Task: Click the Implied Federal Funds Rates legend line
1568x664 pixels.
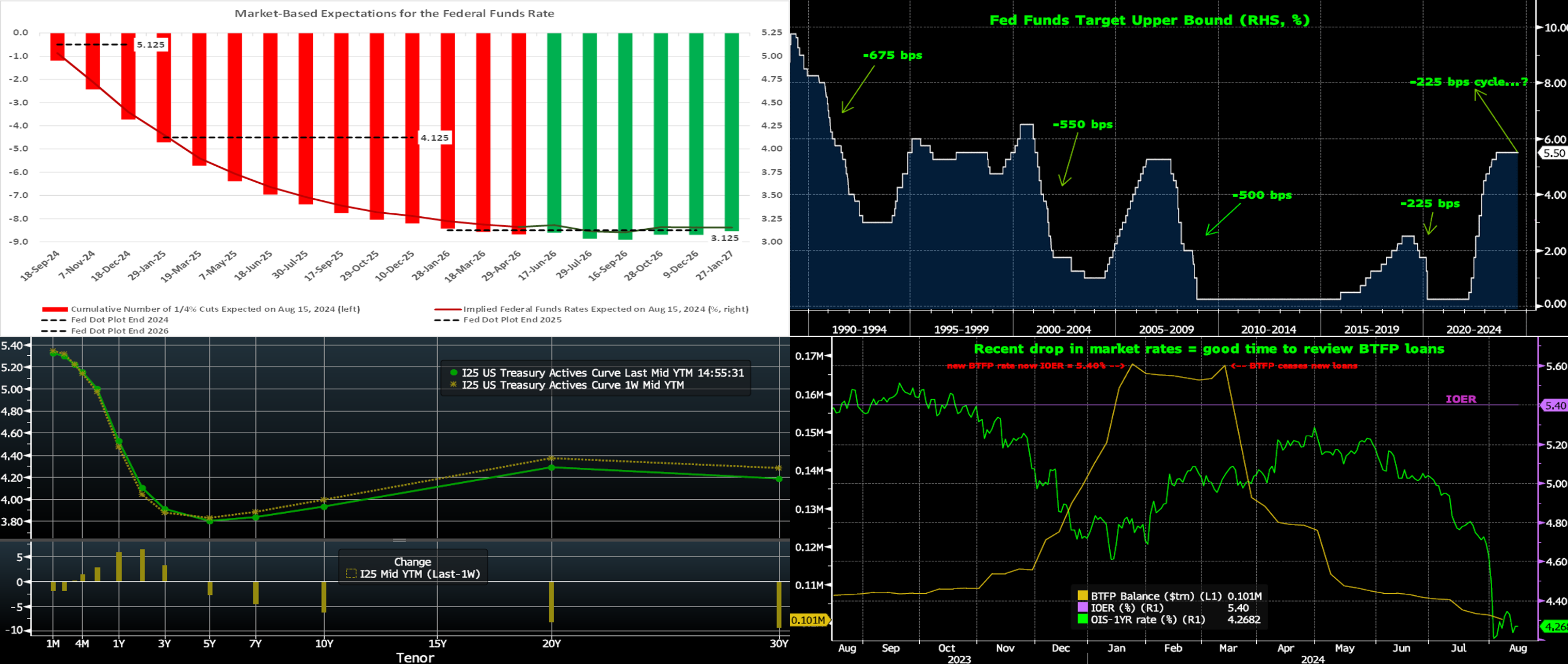Action: tap(448, 309)
